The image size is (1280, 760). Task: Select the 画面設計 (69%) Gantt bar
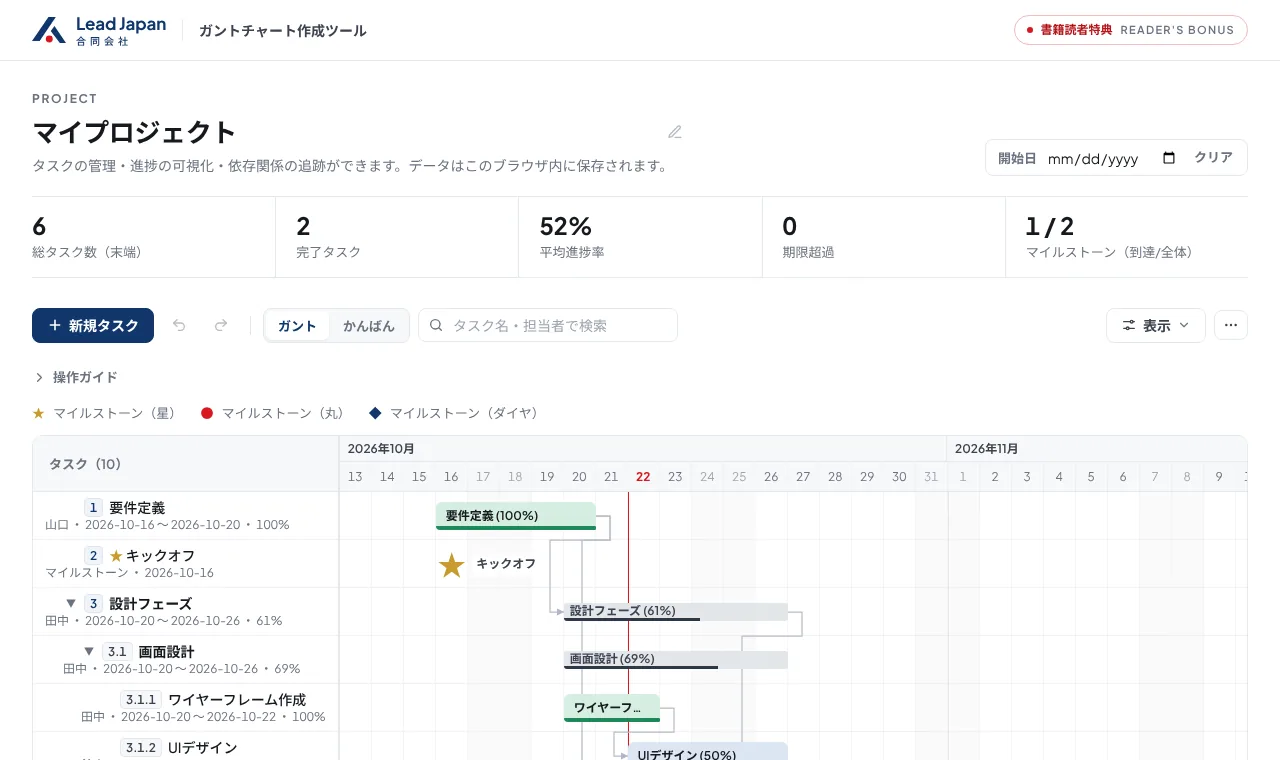click(676, 659)
